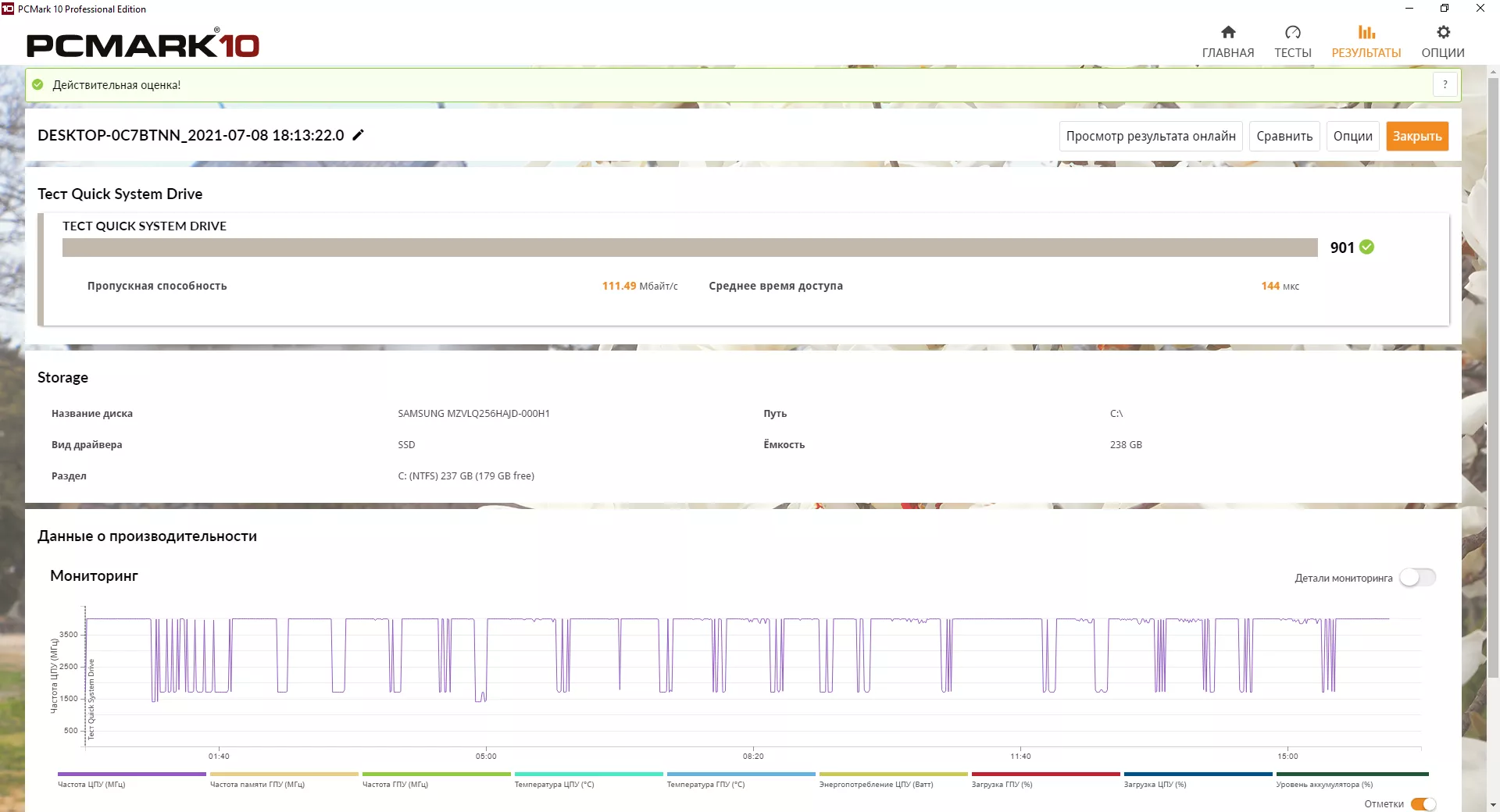
Task: Select the Результаты bar chart icon
Action: pos(1366,32)
